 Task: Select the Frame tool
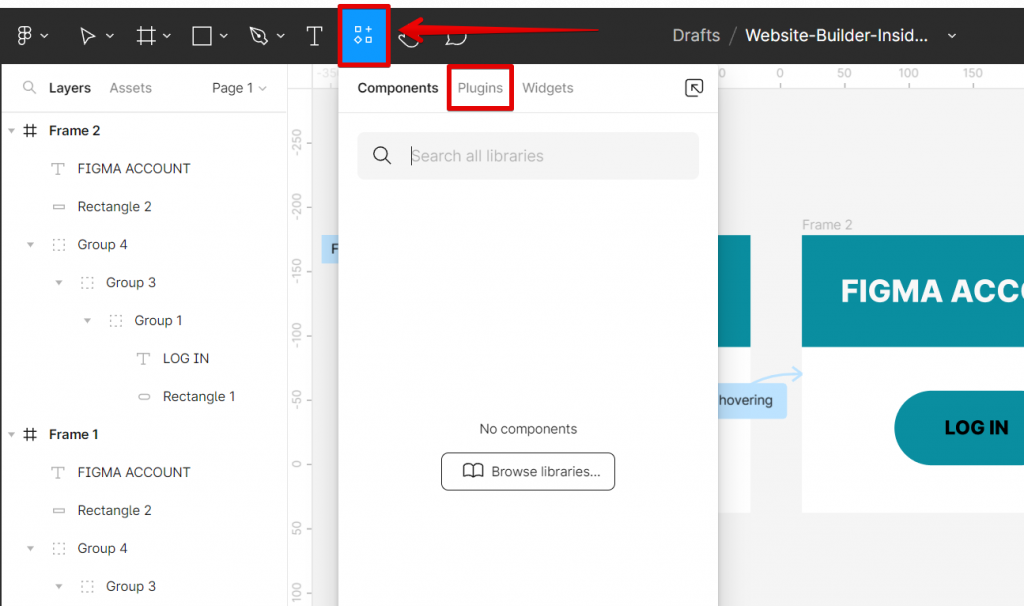[x=147, y=35]
